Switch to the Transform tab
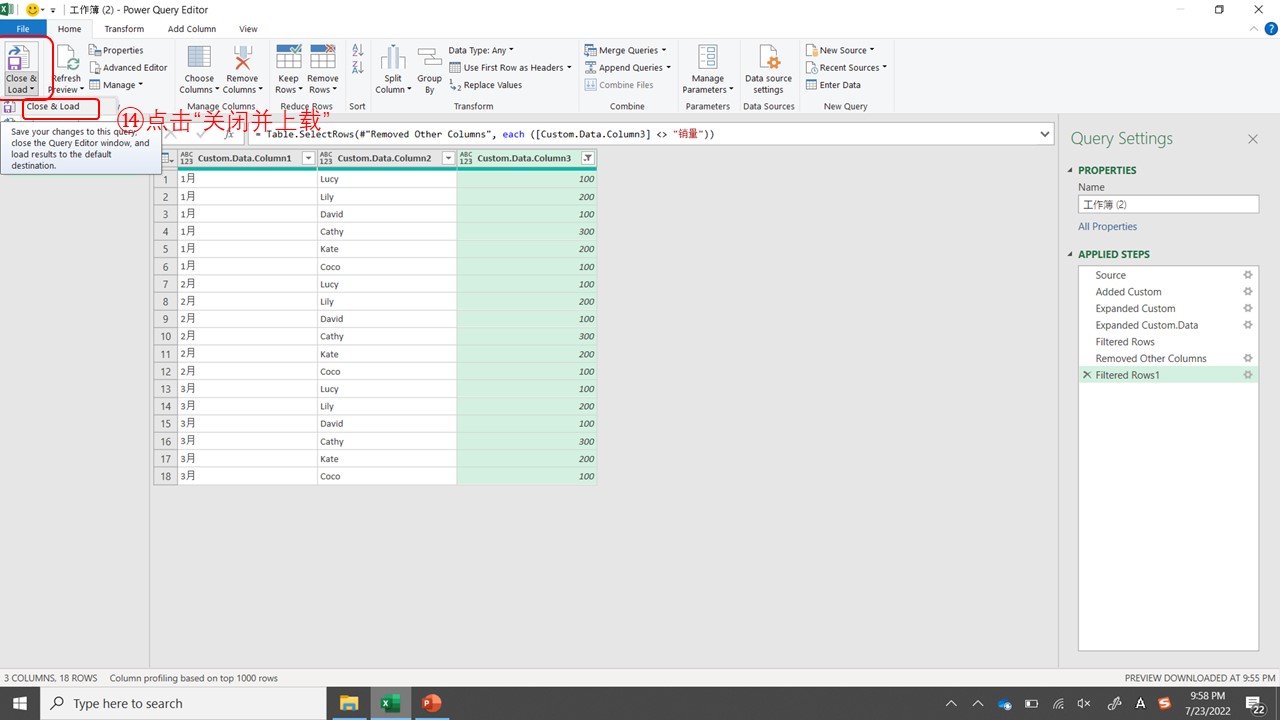 [x=124, y=29]
